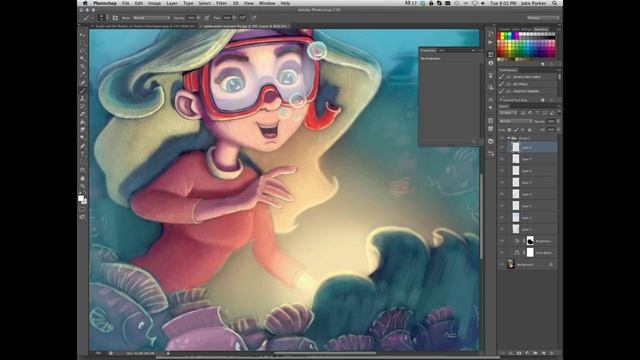
Task: Open the Window menu
Action: 267,3
